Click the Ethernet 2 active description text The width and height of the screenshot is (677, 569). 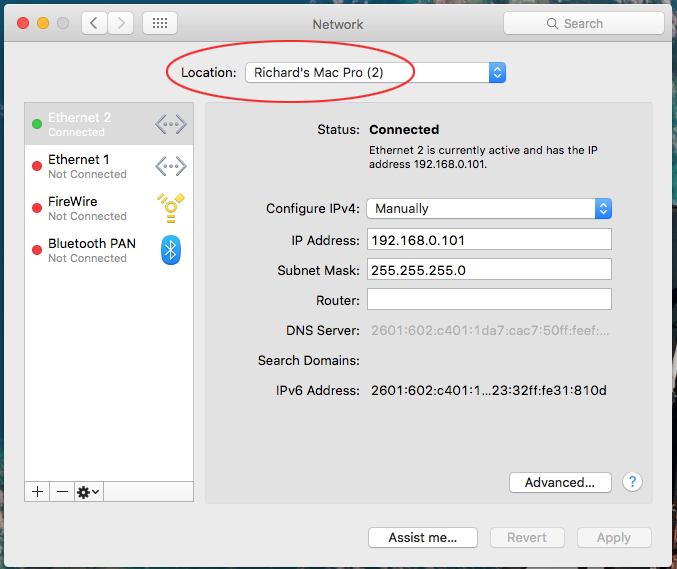483,157
